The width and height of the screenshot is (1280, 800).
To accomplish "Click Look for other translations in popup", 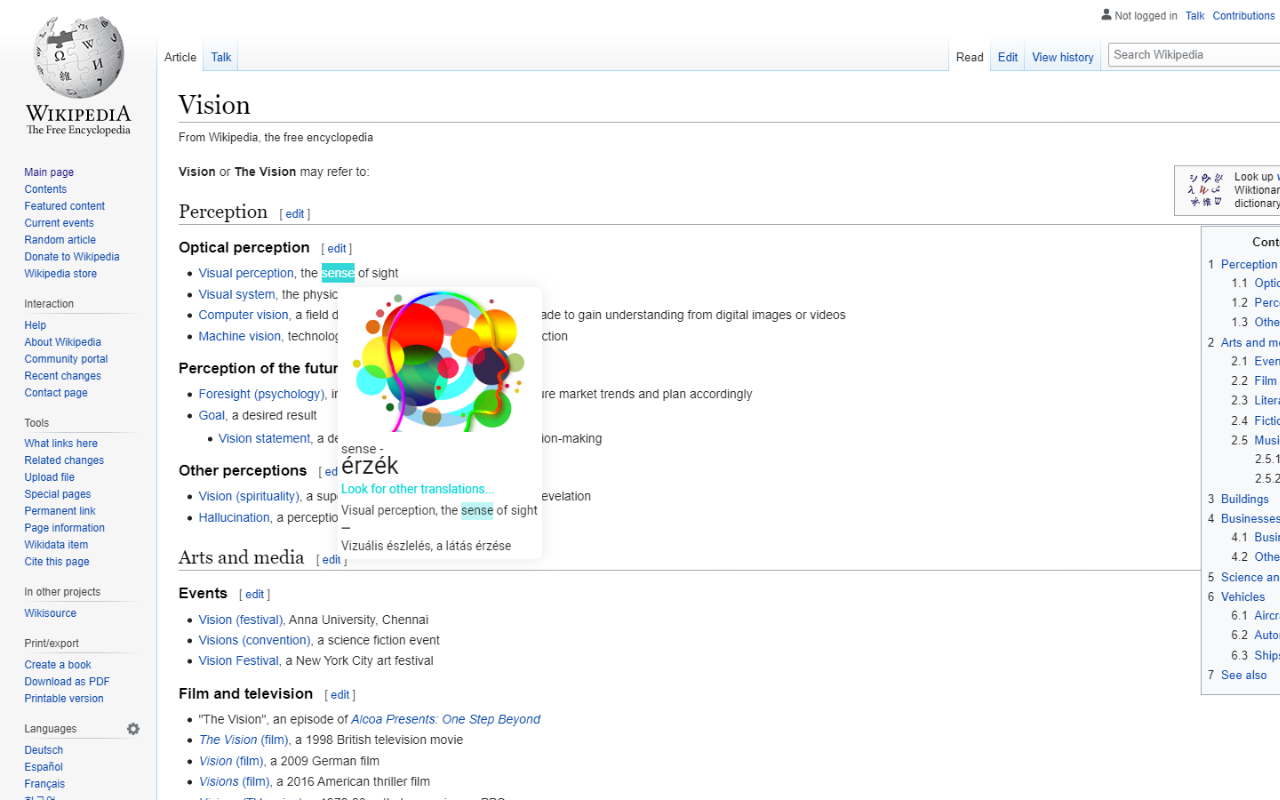I will point(417,489).
